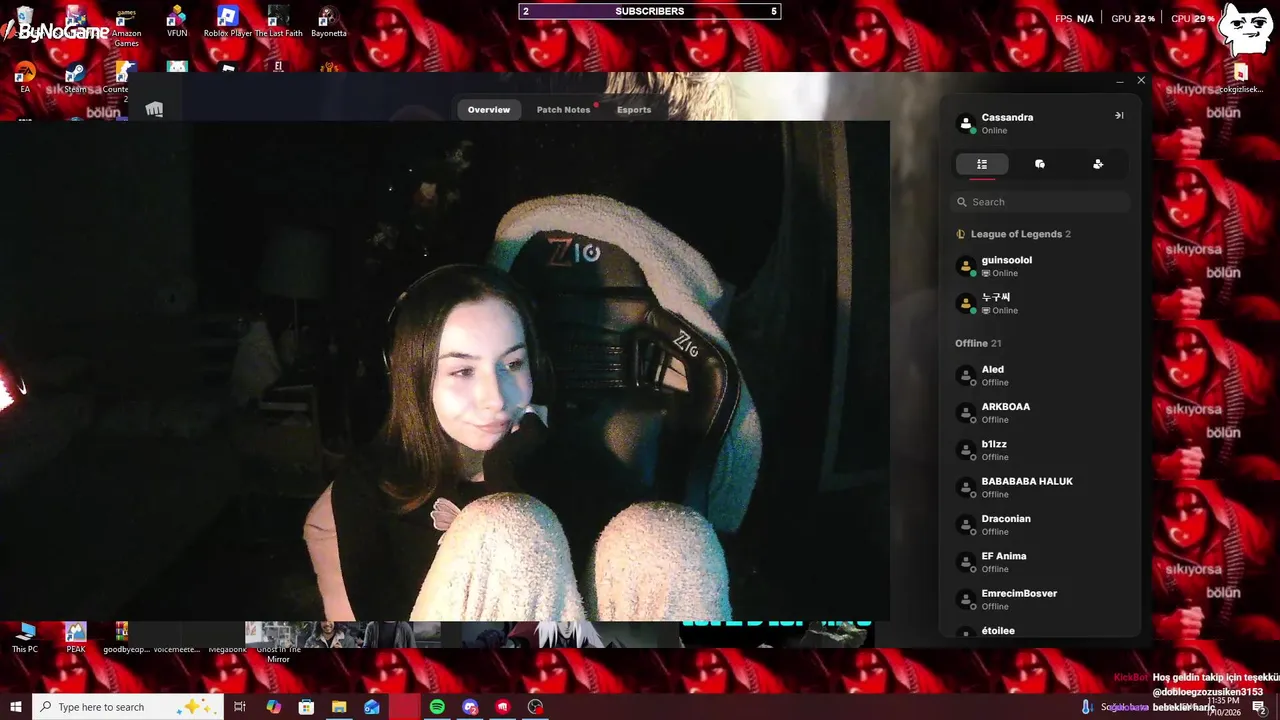Select friend guinsoolol
This screenshot has height=720, width=1280.
click(x=1040, y=266)
